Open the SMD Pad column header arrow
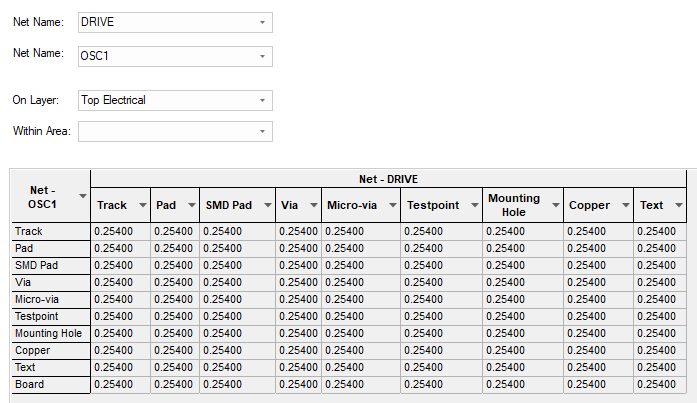 [265, 206]
